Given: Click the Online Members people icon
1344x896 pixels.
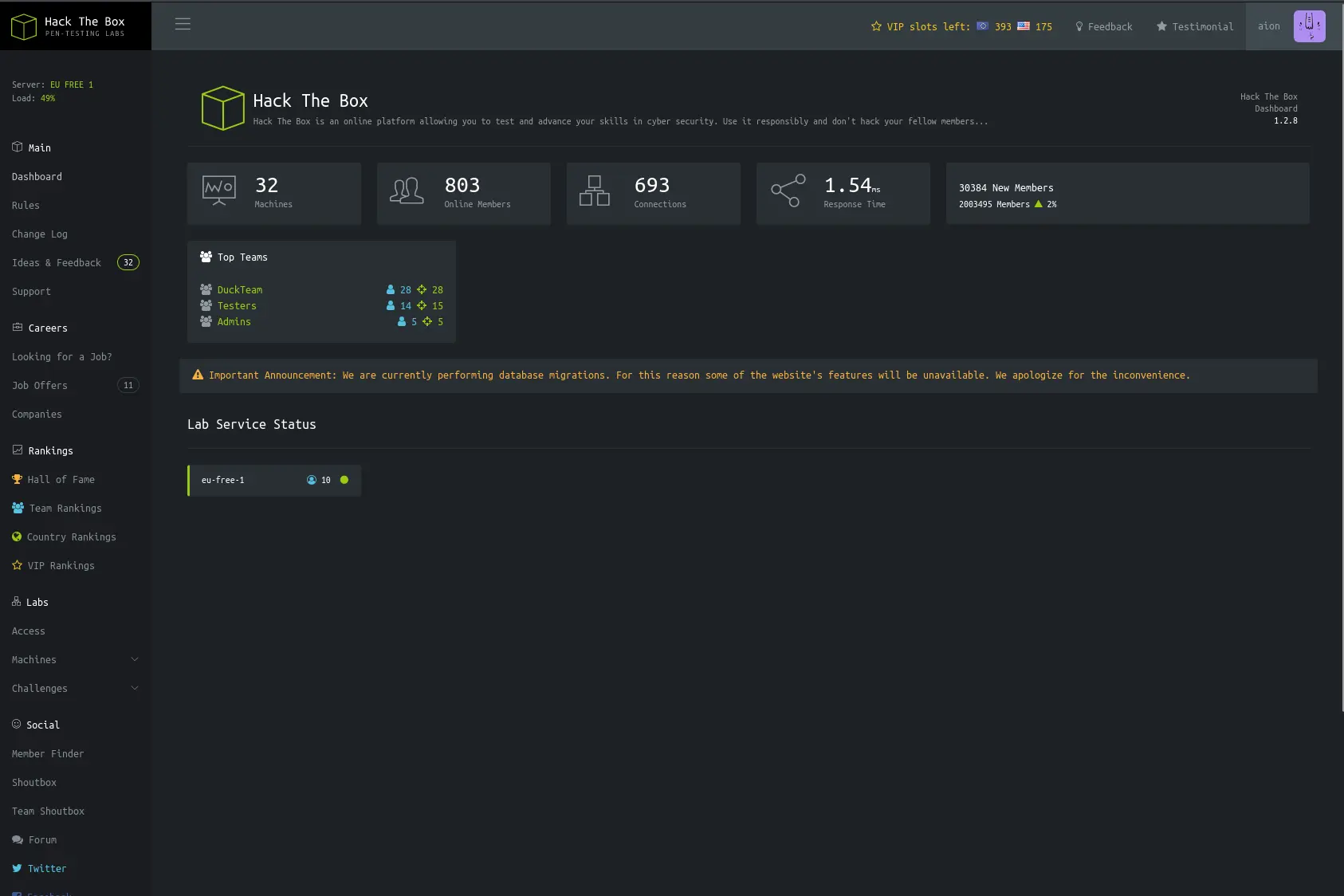Looking at the screenshot, I should click(x=407, y=191).
